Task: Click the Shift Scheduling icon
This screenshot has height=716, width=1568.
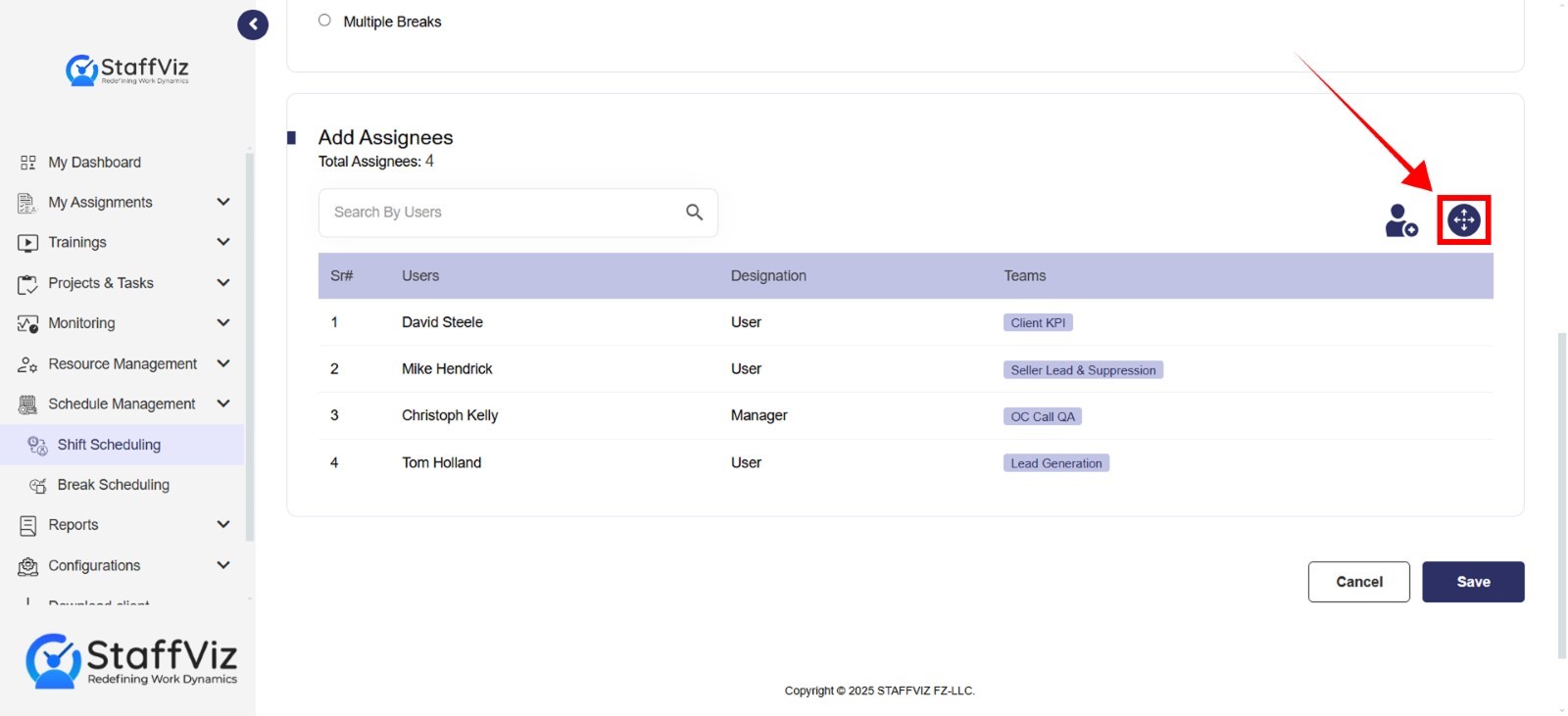Action: click(37, 446)
